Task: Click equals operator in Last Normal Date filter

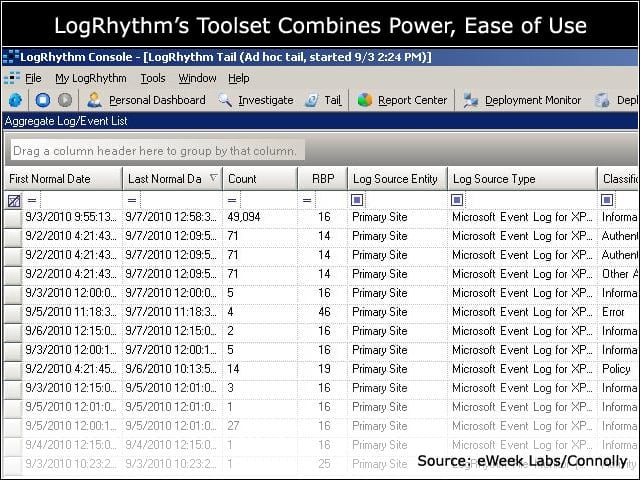Action: (x=132, y=200)
